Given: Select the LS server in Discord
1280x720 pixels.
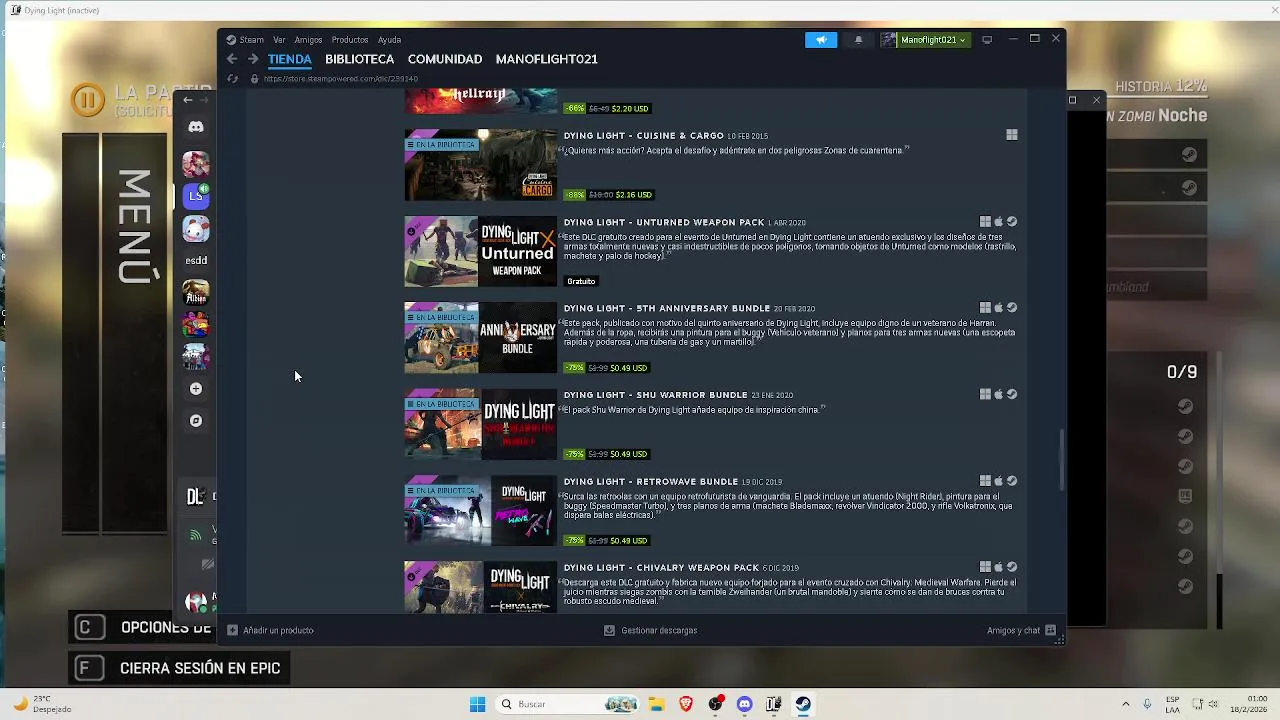Looking at the screenshot, I should click(x=196, y=196).
